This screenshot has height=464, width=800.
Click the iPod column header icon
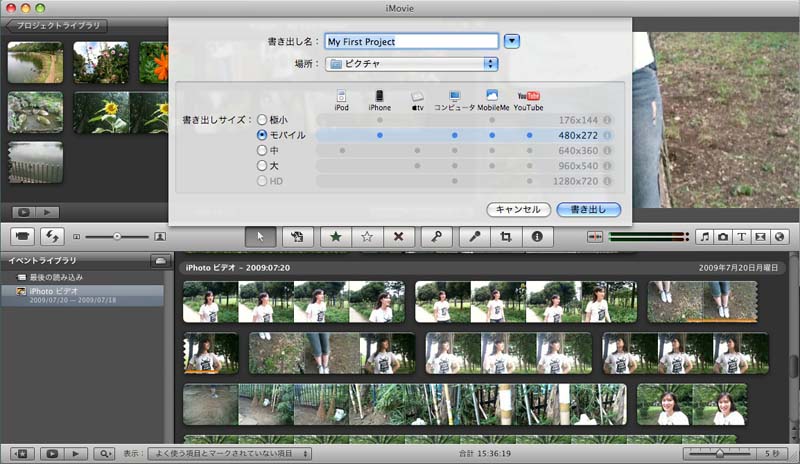pos(341,95)
